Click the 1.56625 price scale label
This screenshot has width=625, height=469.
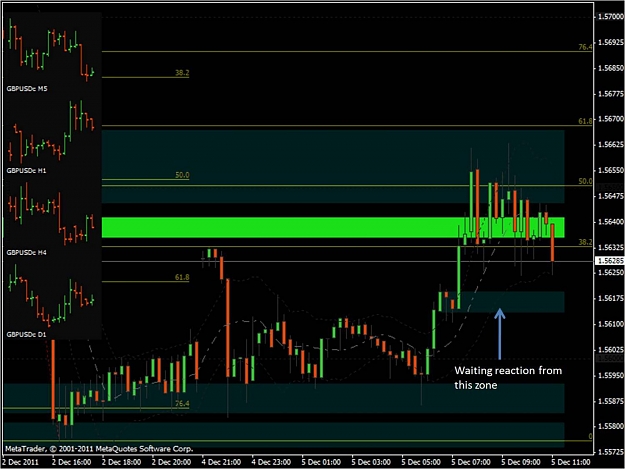[611, 144]
